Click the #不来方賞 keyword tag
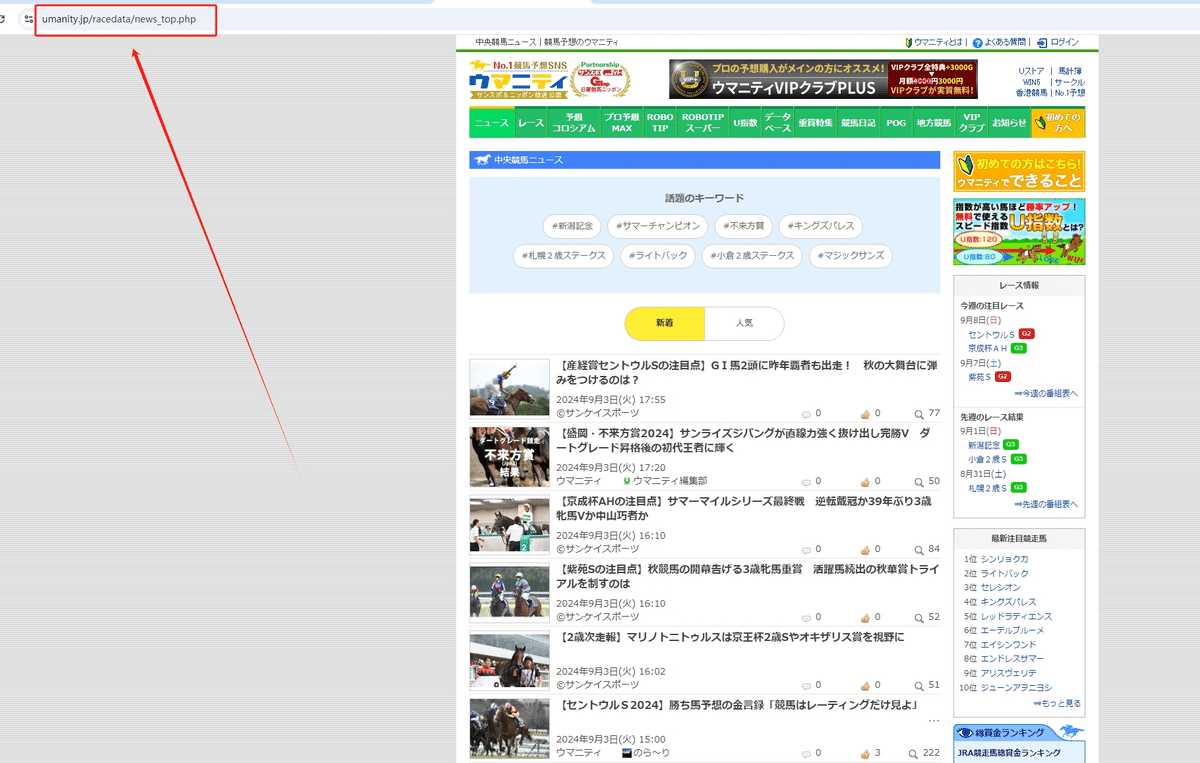 point(744,226)
